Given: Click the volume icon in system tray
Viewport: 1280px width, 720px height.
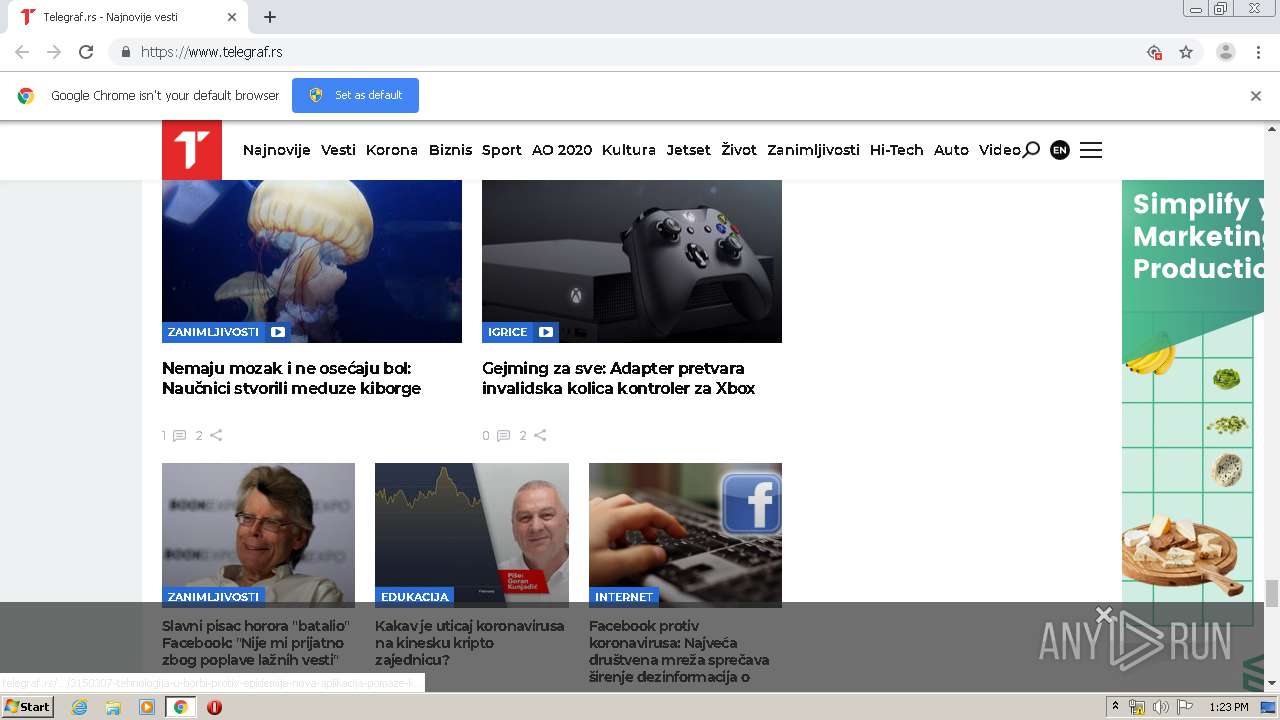Looking at the screenshot, I should pos(1160,707).
